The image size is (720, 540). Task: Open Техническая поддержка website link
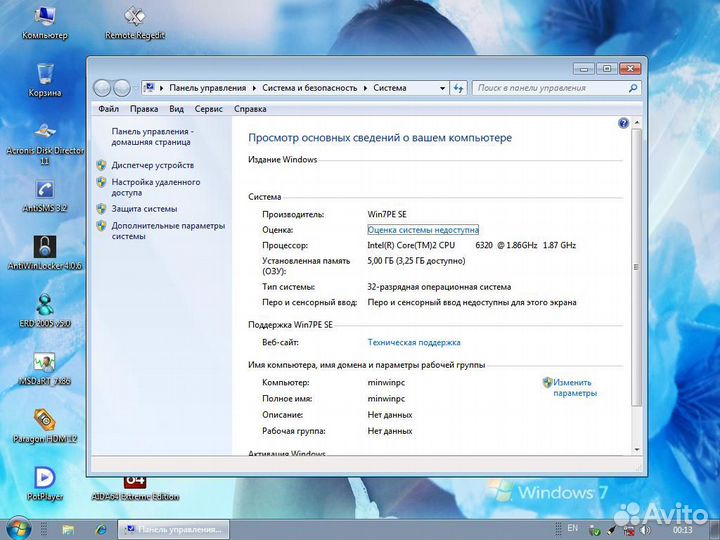click(x=414, y=342)
